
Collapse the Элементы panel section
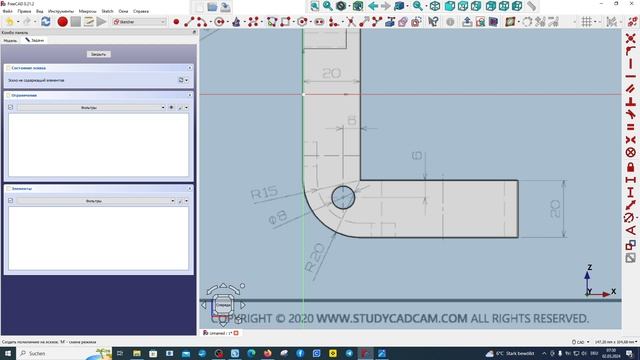click(x=190, y=189)
